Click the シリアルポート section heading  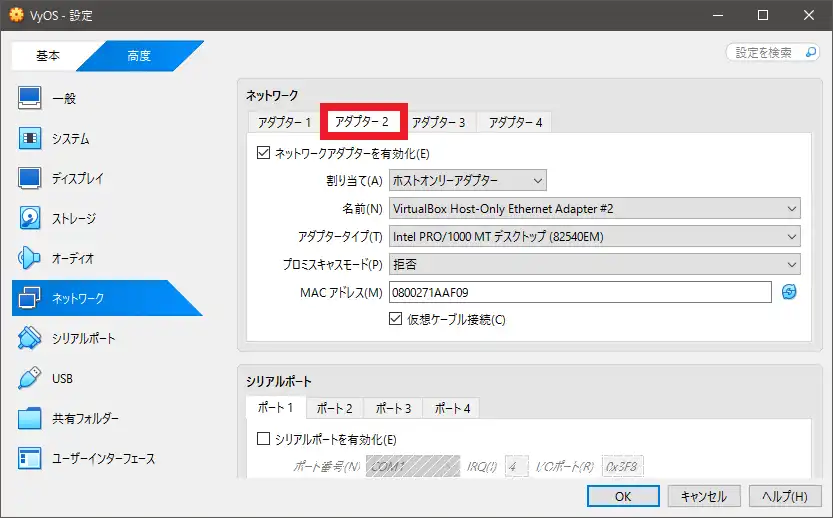[279, 381]
